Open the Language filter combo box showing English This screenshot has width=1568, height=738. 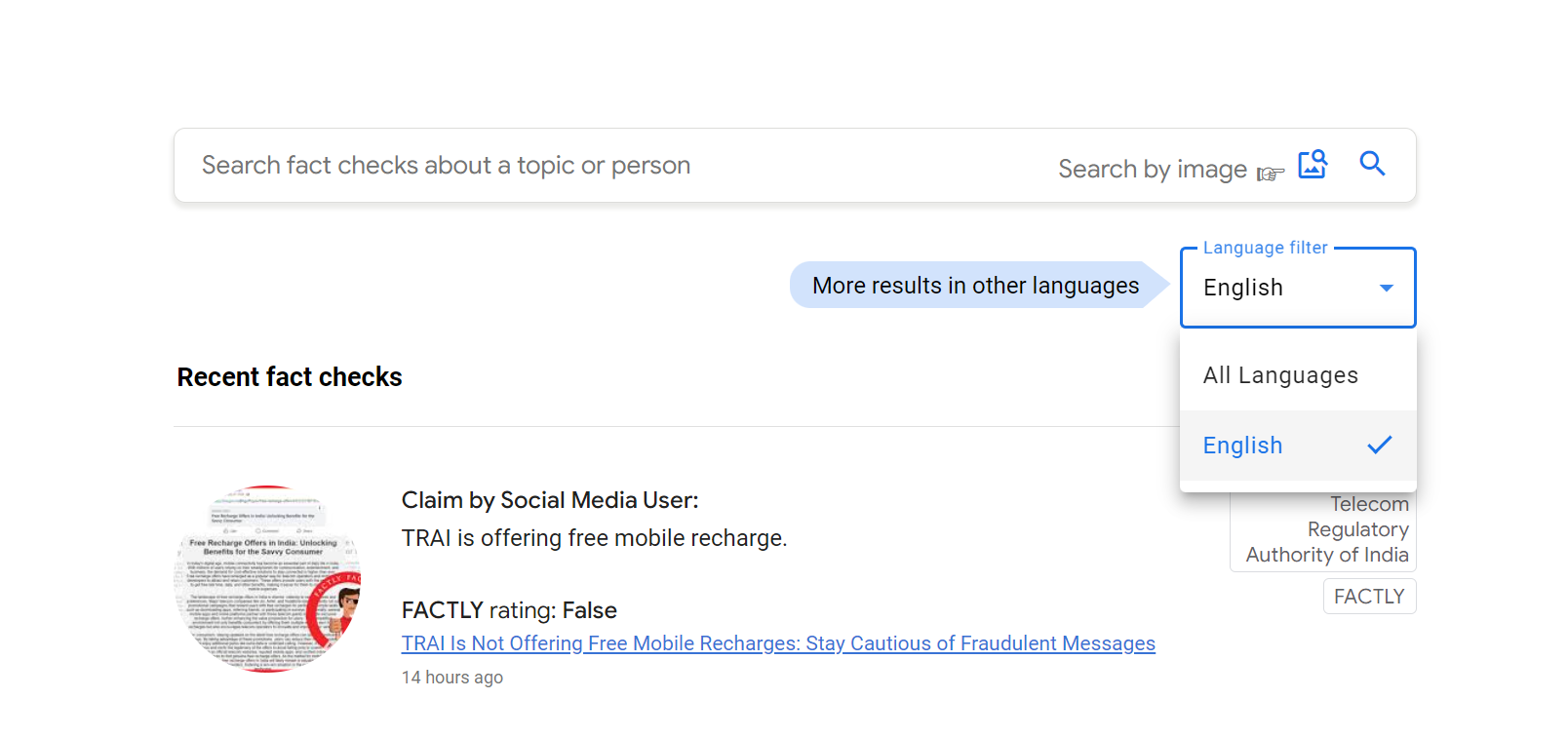[1277, 288]
